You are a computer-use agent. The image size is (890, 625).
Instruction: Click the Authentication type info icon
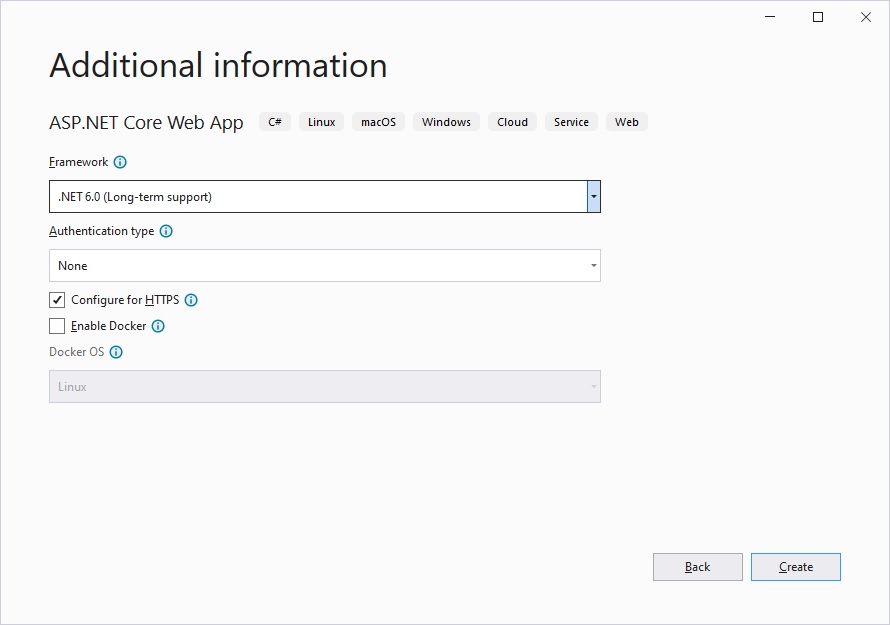(166, 231)
